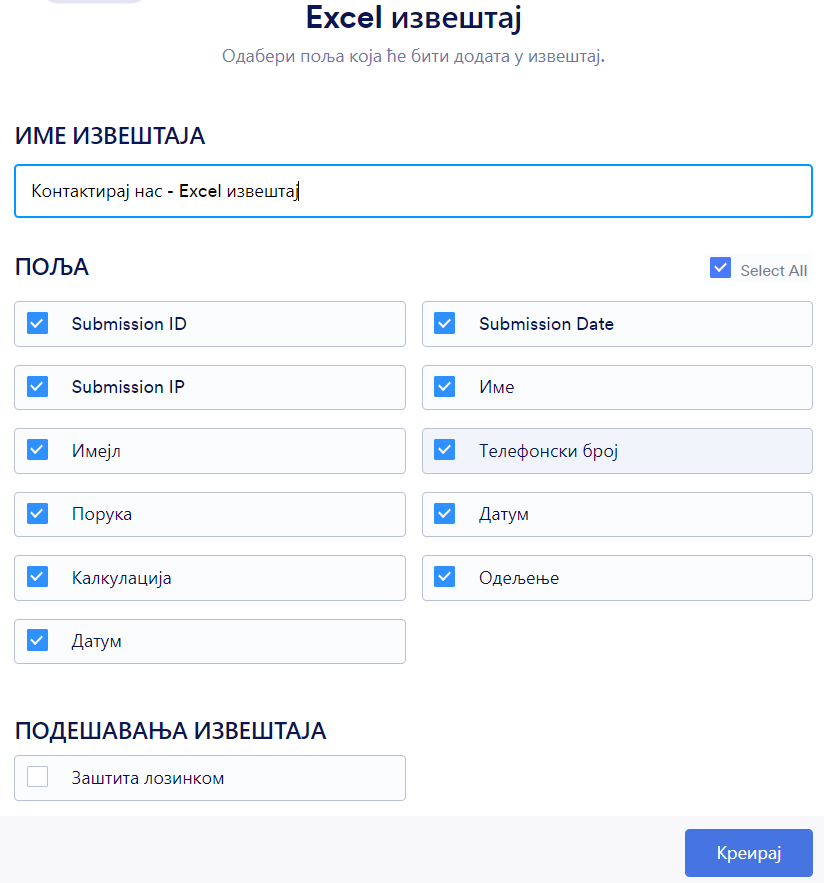Uncheck the Калкулација checkbox

(x=38, y=577)
